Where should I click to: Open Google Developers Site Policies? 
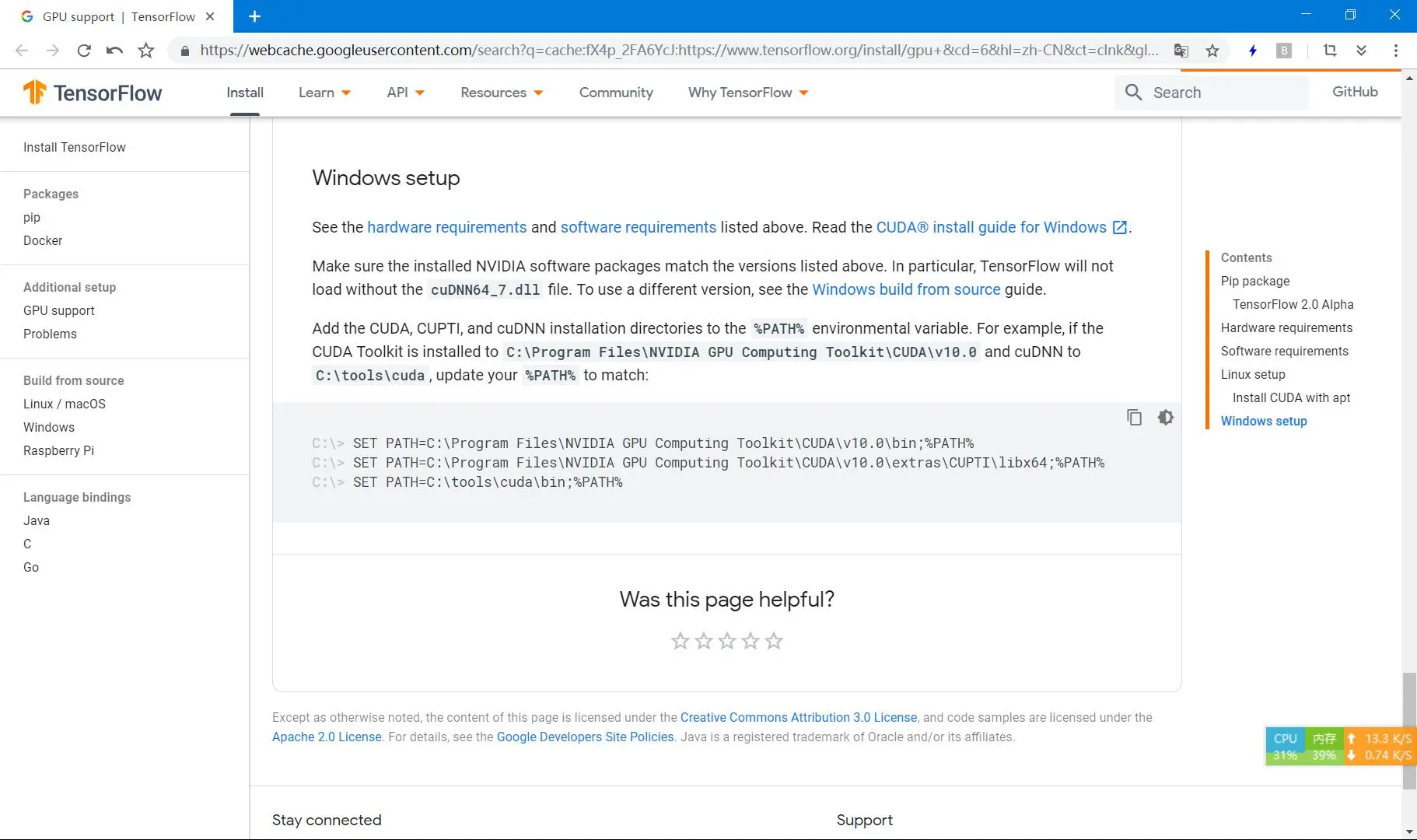pyautogui.click(x=586, y=737)
